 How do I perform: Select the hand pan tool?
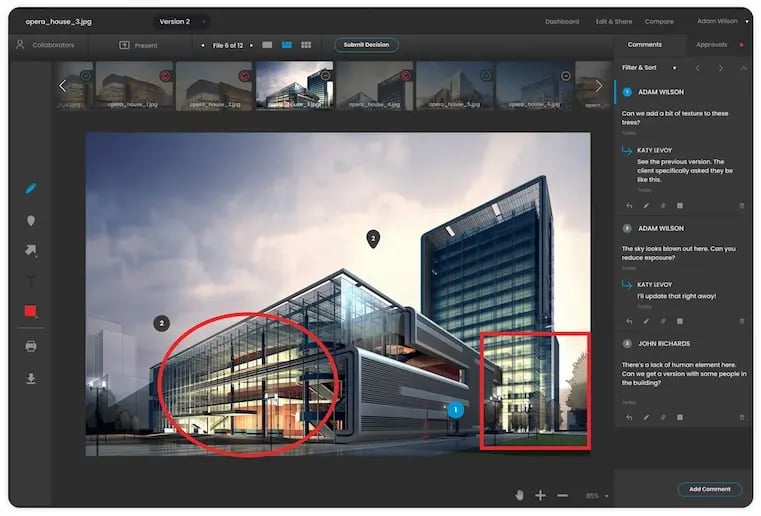coord(519,495)
